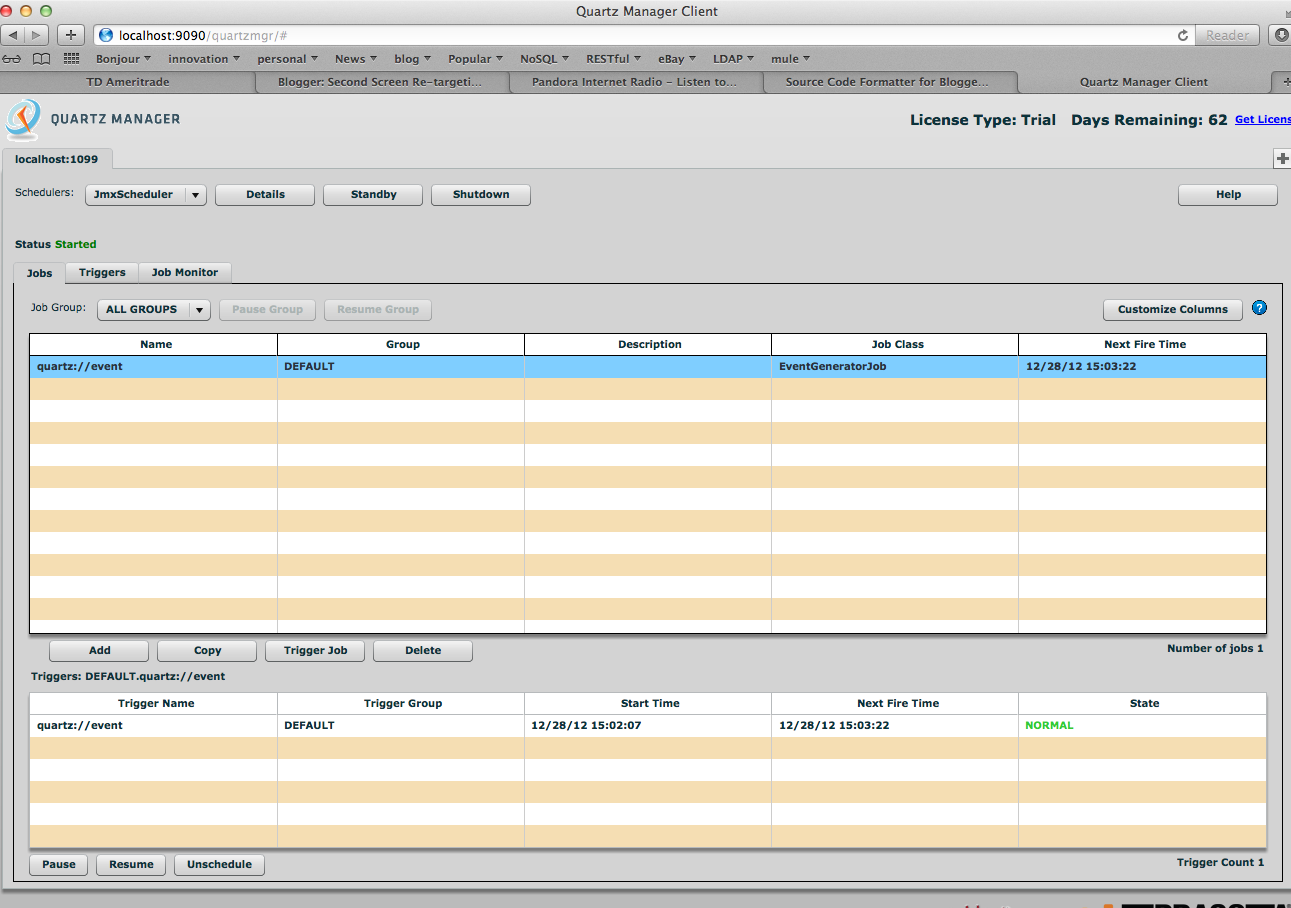Select the quartz://event trigger row
The height and width of the screenshot is (908, 1291).
tap(155, 725)
